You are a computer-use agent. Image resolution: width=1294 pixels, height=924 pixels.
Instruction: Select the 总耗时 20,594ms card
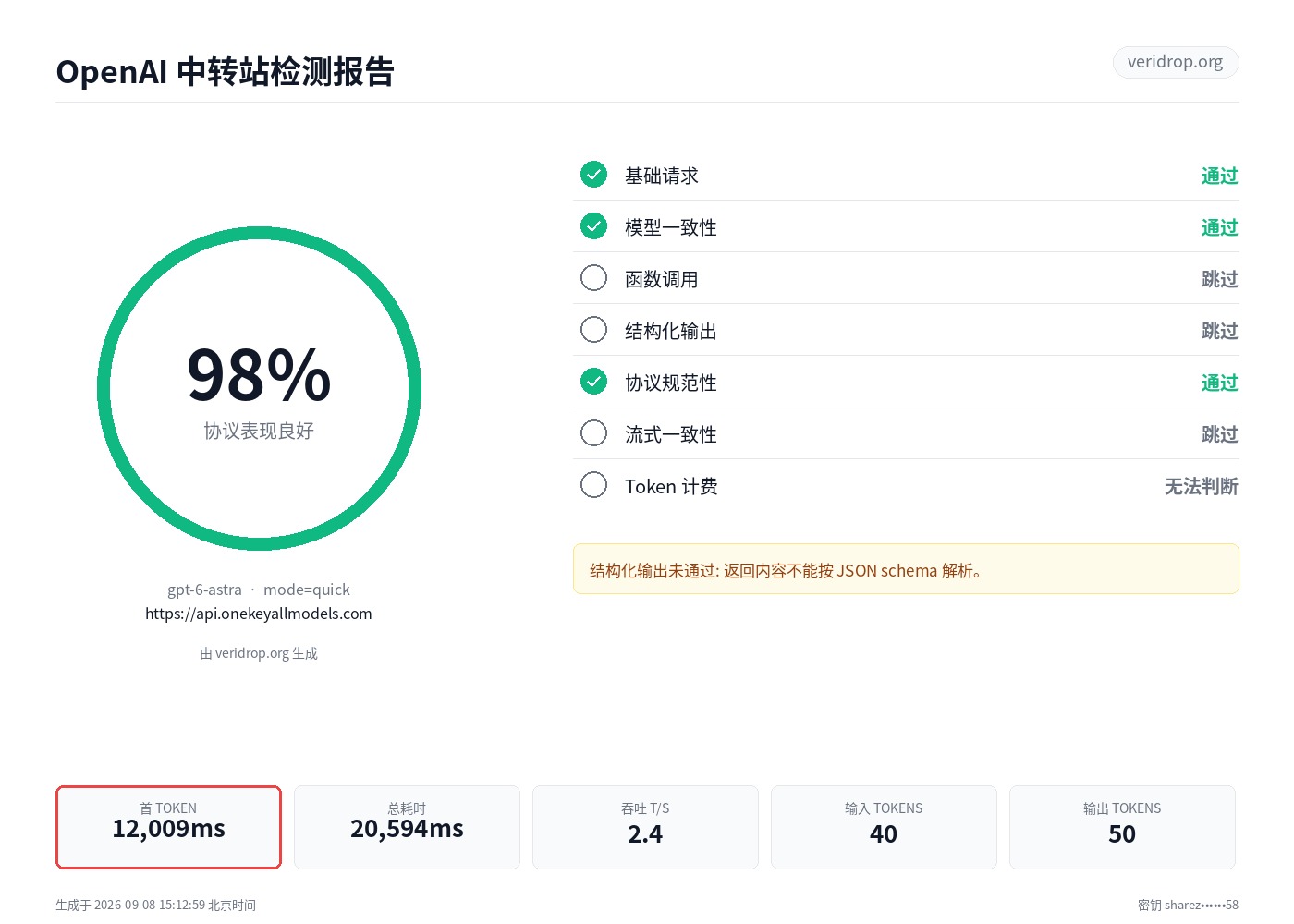[x=407, y=827]
